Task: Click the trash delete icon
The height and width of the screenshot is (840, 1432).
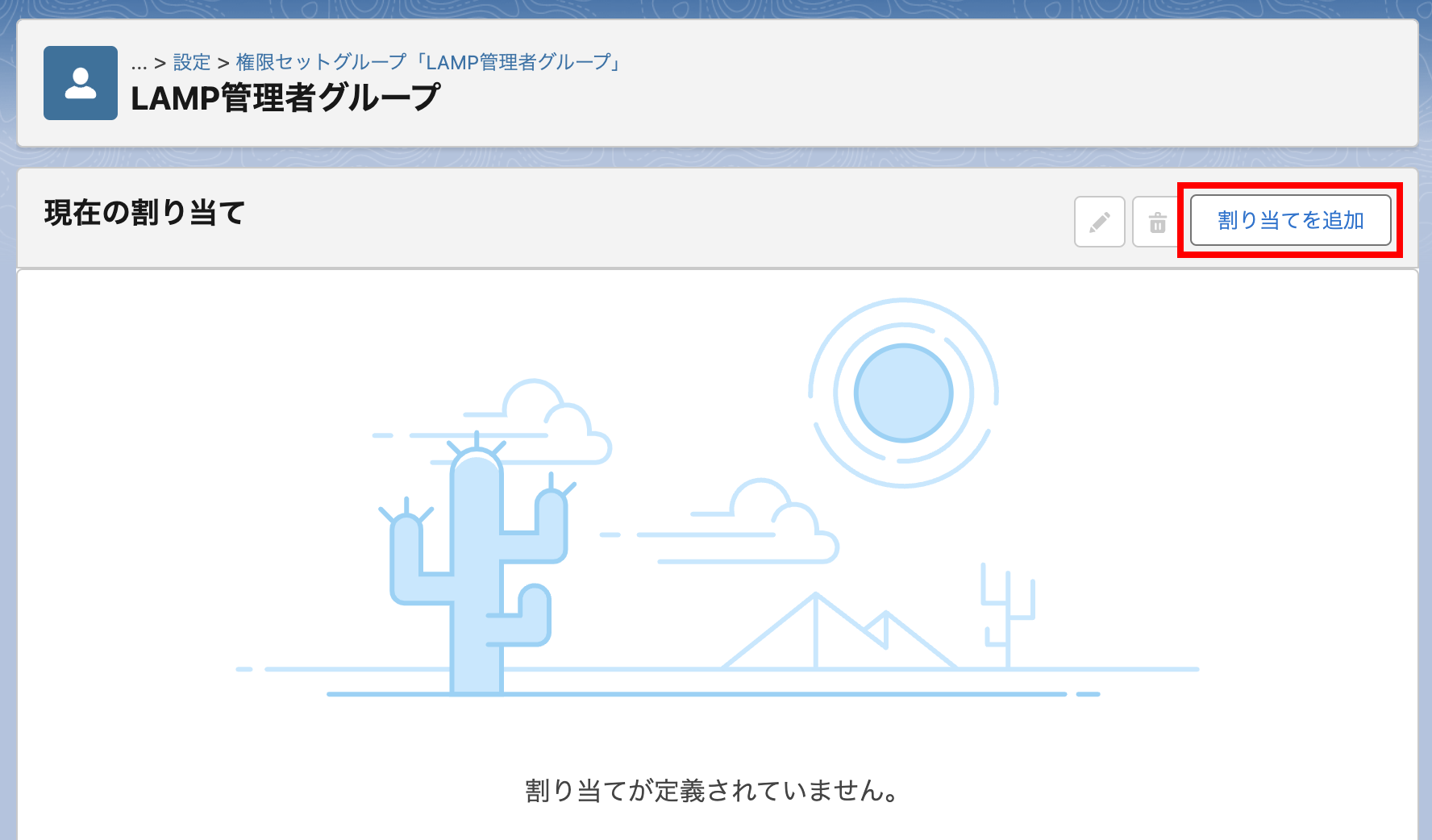Action: tap(1157, 222)
